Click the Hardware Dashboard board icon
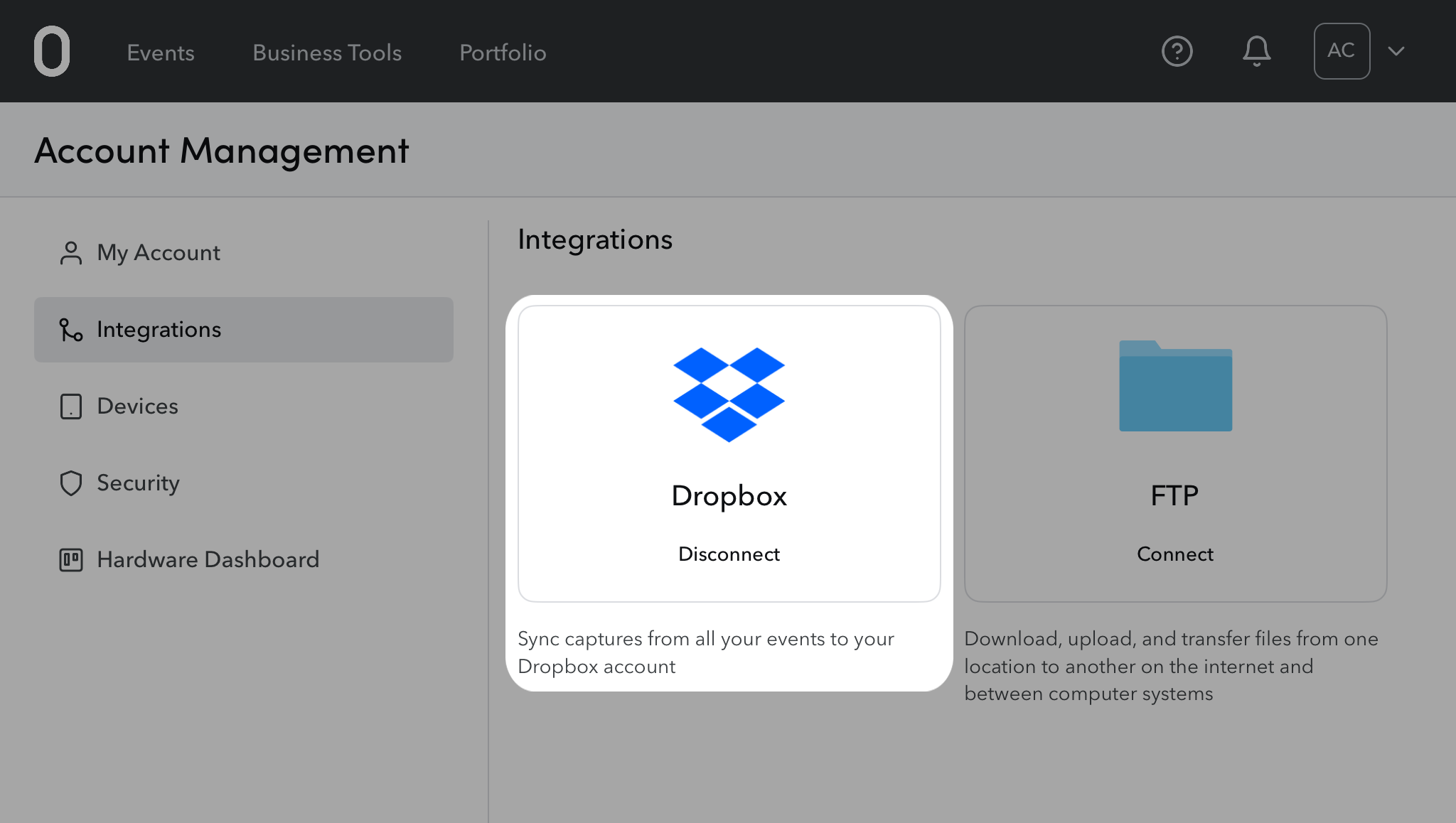Screen dimensions: 1456x823 (71, 560)
